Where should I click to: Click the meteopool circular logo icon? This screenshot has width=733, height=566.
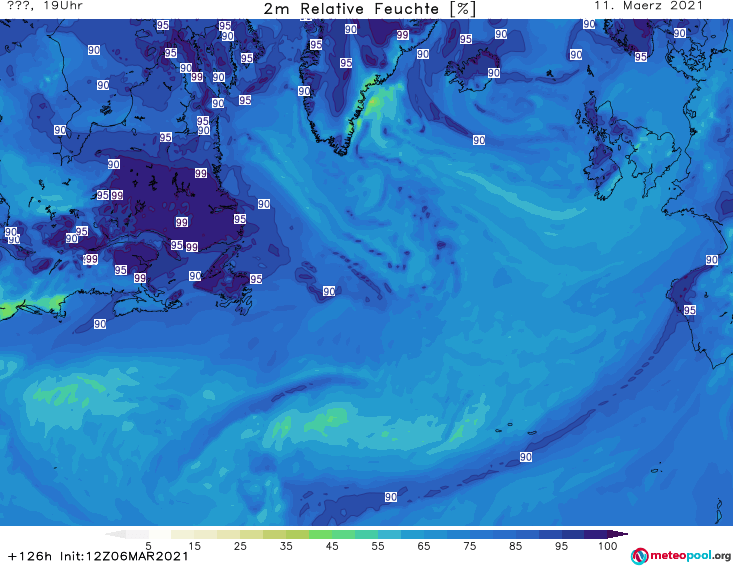point(639,556)
